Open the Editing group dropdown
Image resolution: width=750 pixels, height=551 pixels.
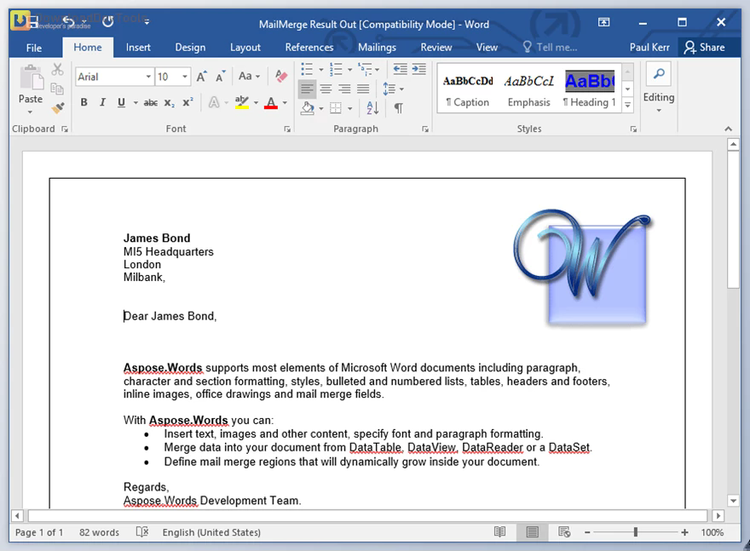659,110
